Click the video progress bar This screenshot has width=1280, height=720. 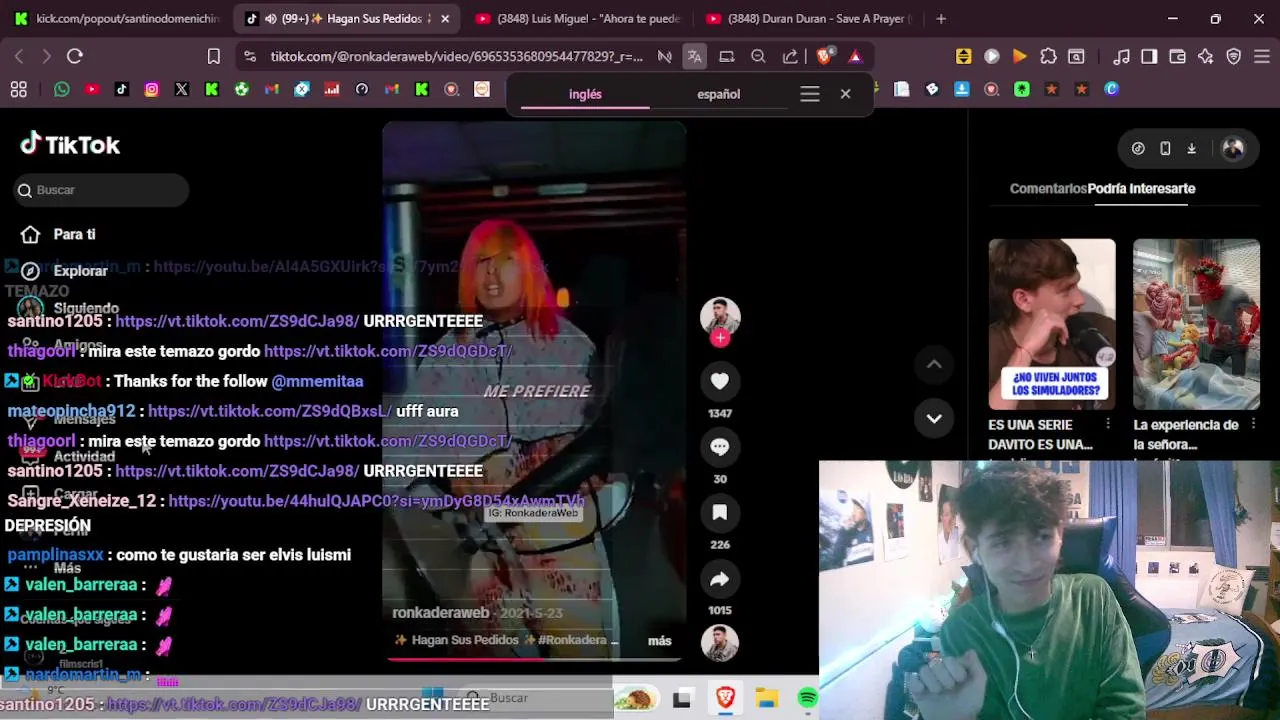coord(534,658)
